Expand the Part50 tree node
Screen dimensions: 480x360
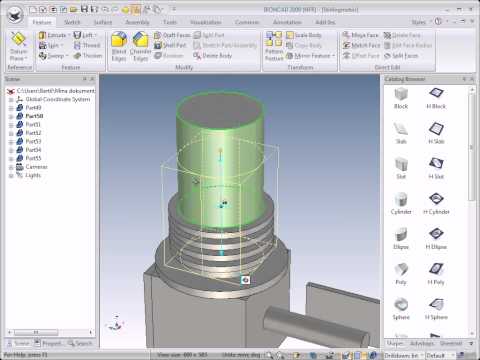(11, 116)
